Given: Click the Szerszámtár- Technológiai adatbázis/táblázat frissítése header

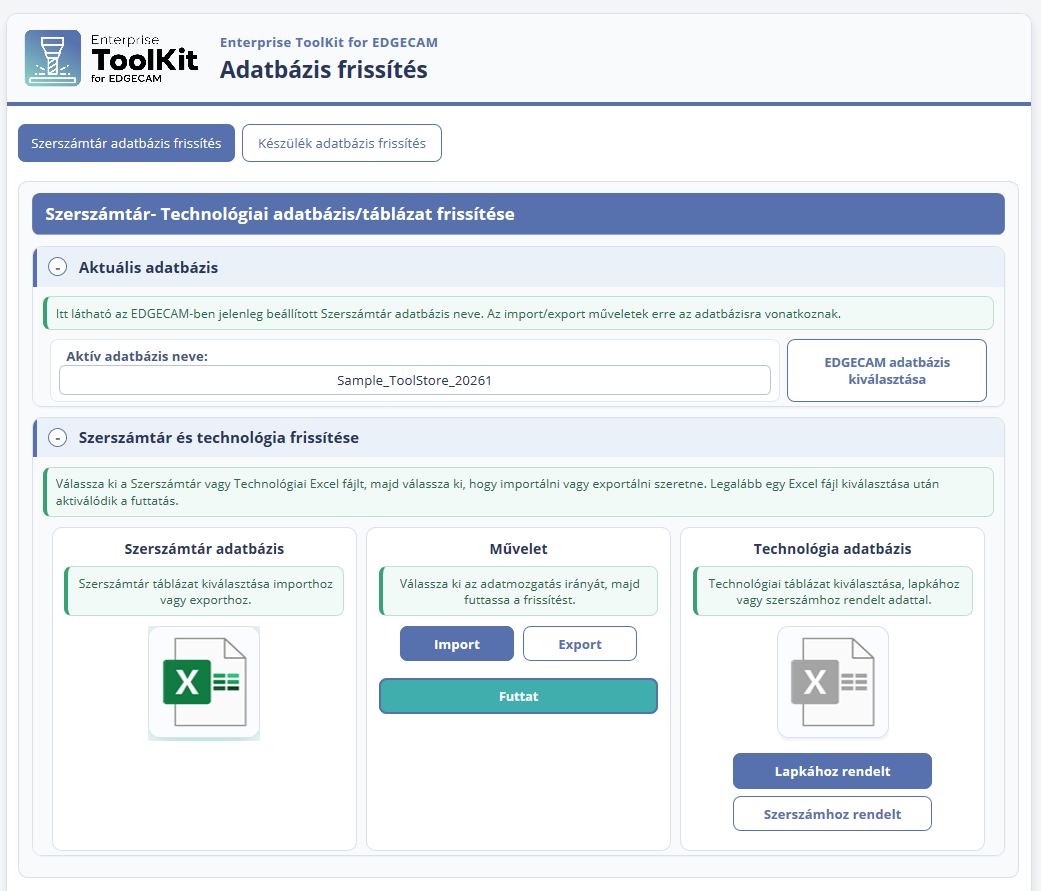Looking at the screenshot, I should (x=519, y=214).
